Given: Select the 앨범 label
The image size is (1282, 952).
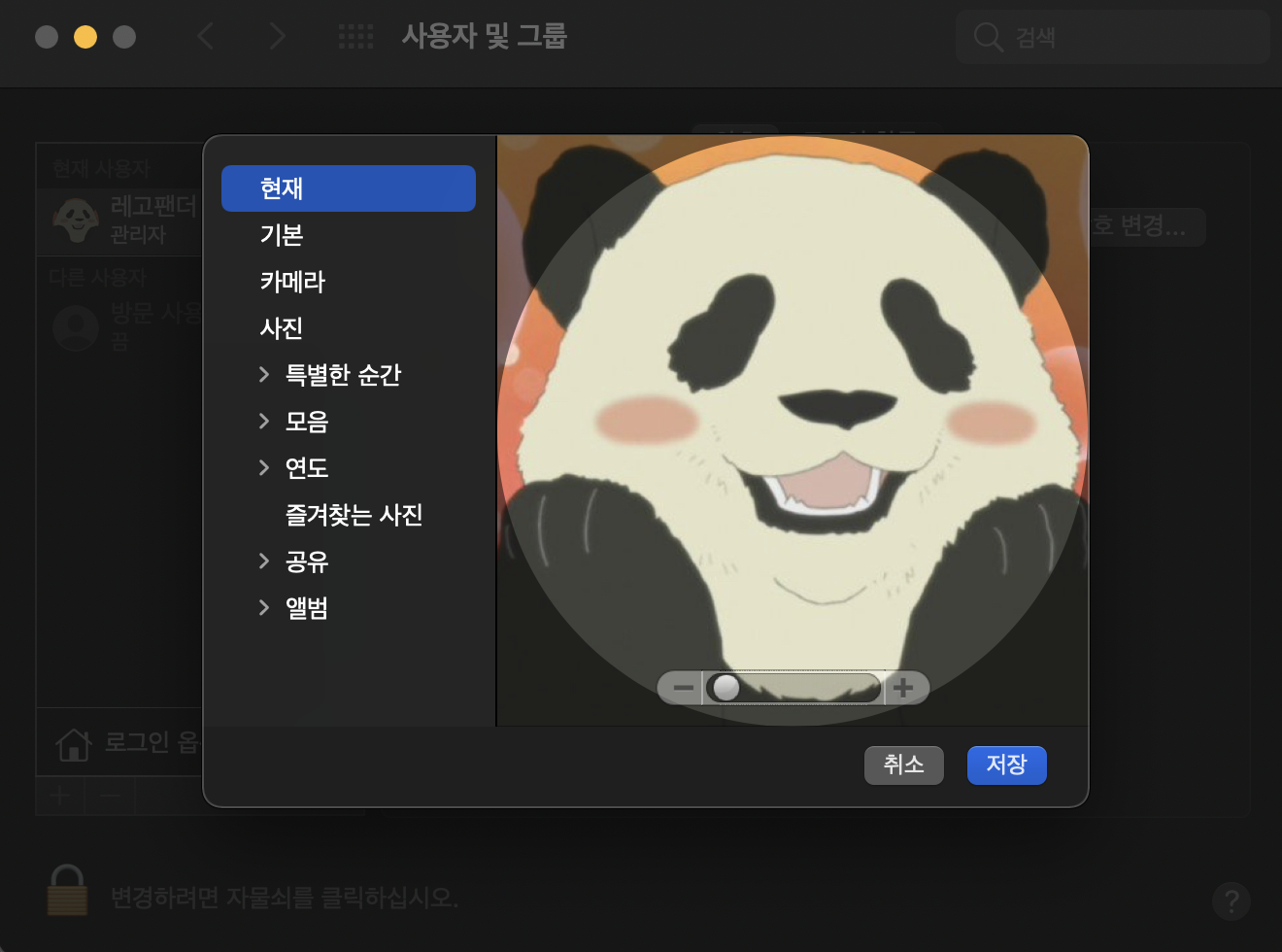Looking at the screenshot, I should coord(307,608).
